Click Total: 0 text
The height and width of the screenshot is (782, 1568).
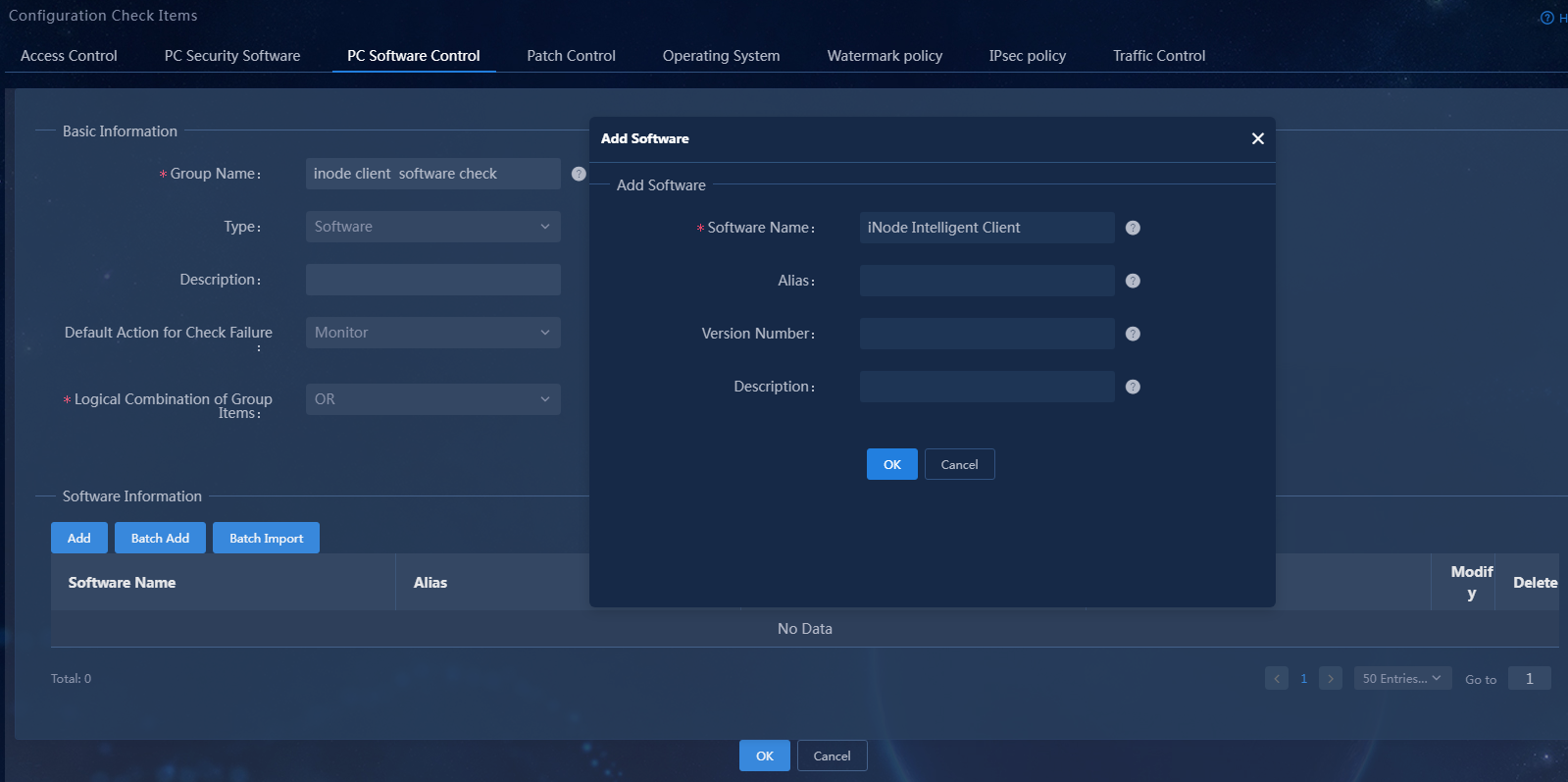pyautogui.click(x=71, y=679)
